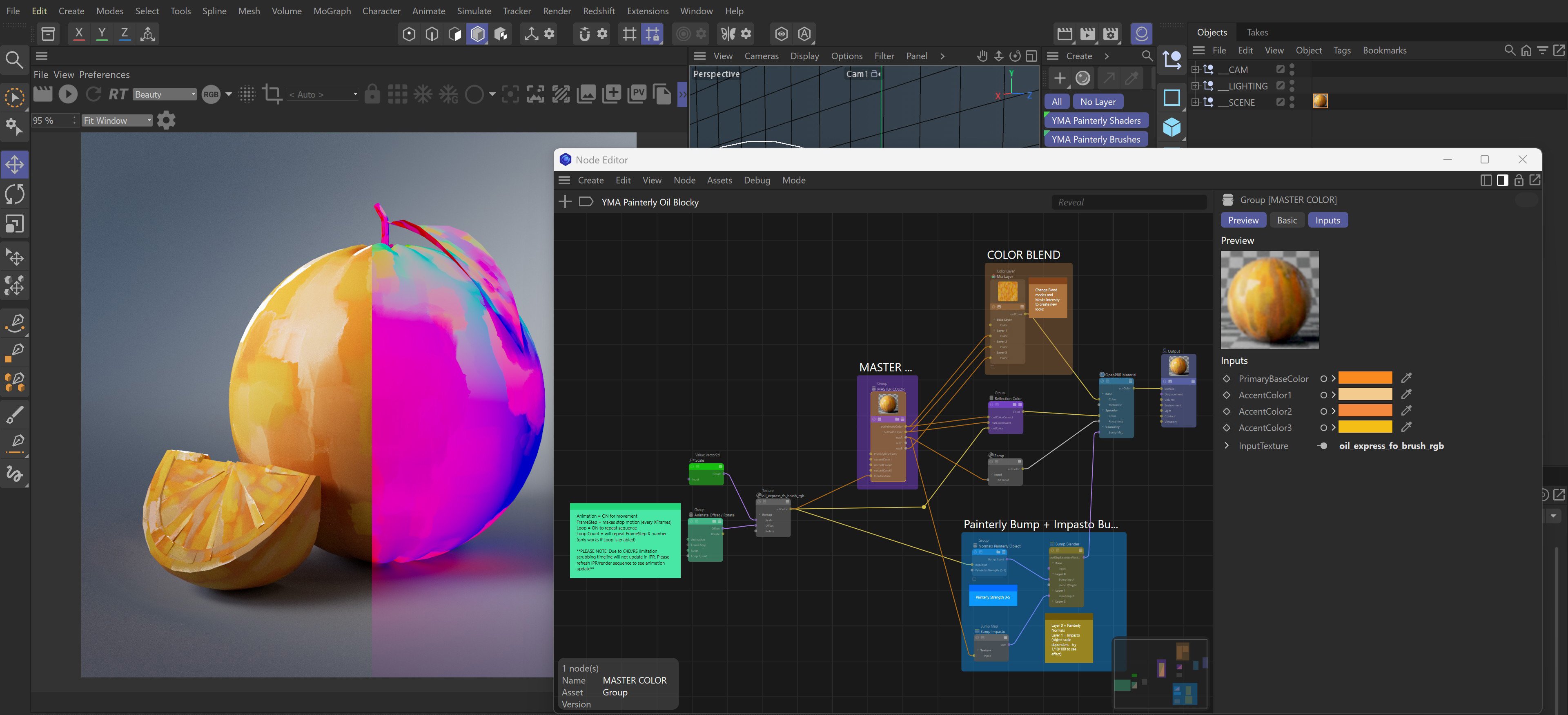Toggle the RGB channel display button
The image size is (1568, 715).
tap(211, 94)
